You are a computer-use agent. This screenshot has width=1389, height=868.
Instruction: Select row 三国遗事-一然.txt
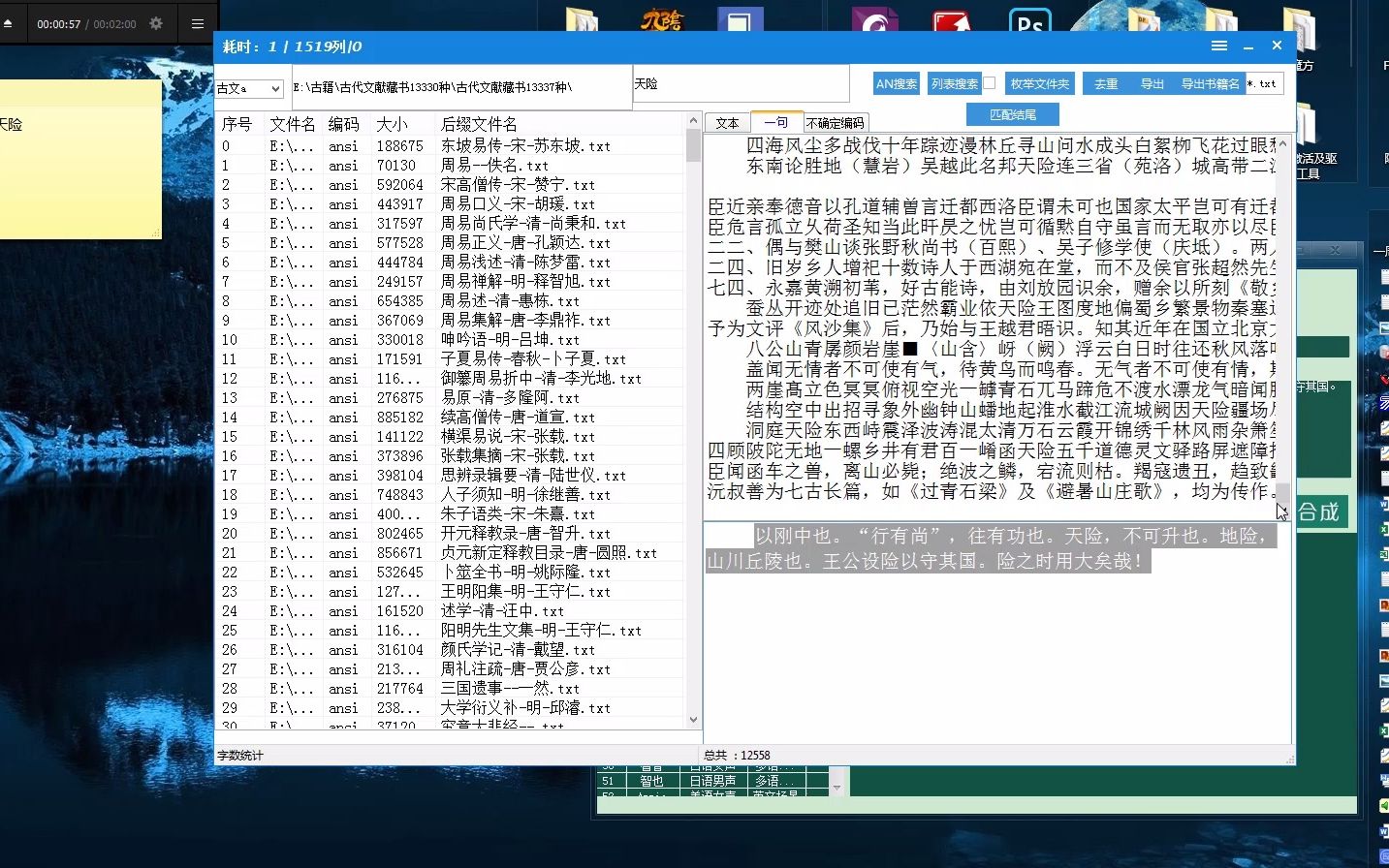click(x=451, y=689)
